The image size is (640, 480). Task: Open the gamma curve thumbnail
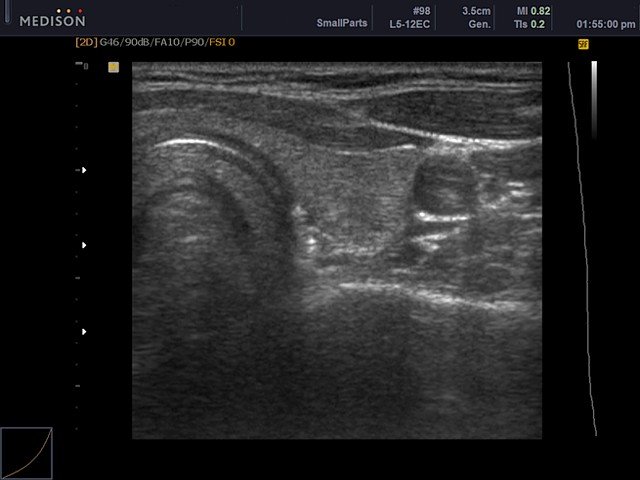coord(26,453)
